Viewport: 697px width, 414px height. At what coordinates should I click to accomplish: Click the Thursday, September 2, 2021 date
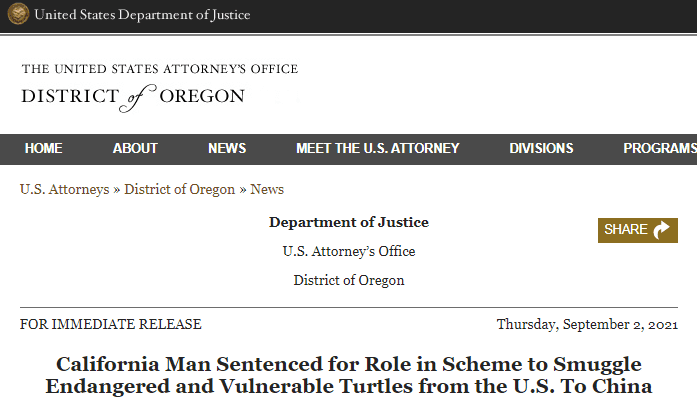tap(587, 325)
